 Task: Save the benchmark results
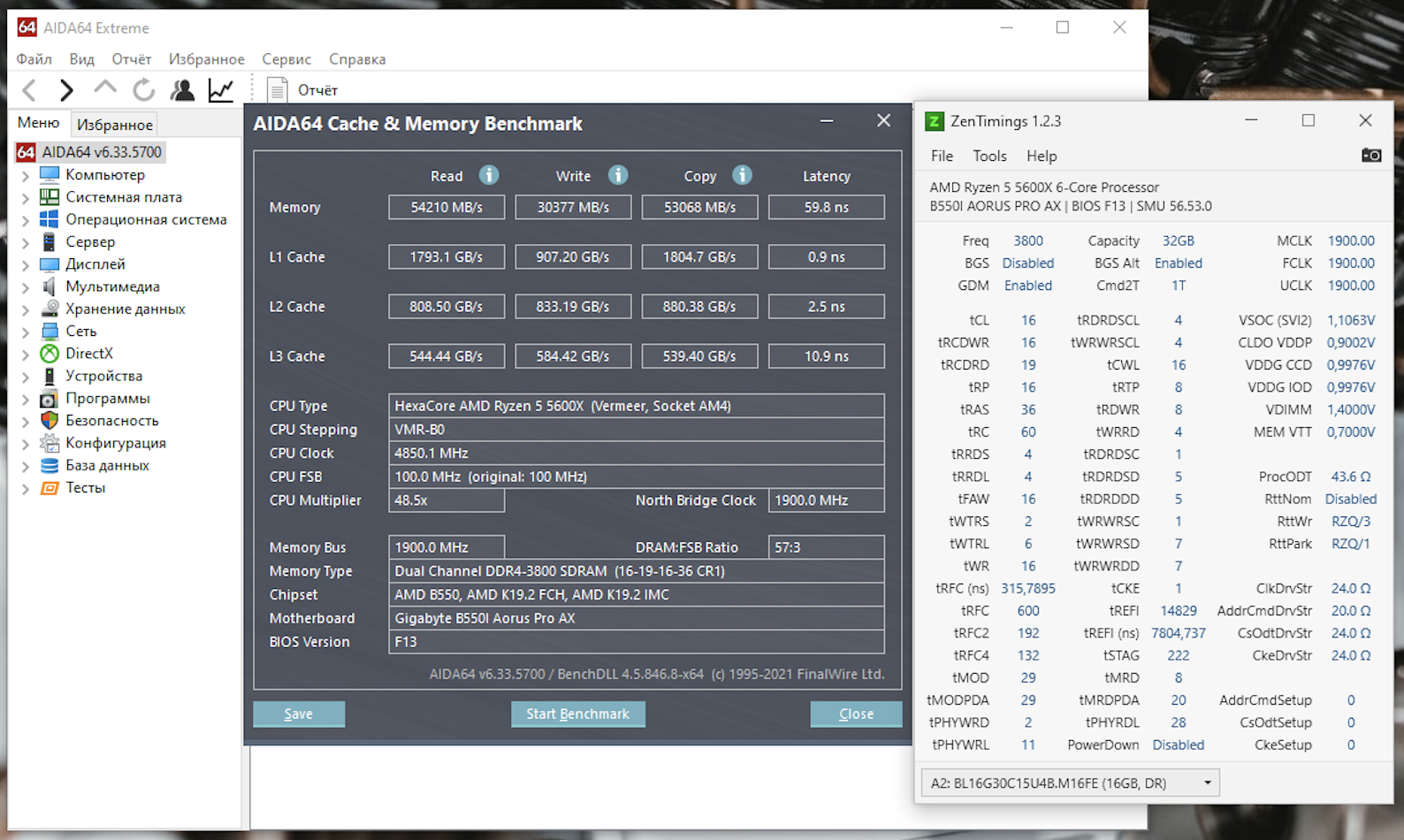[299, 714]
